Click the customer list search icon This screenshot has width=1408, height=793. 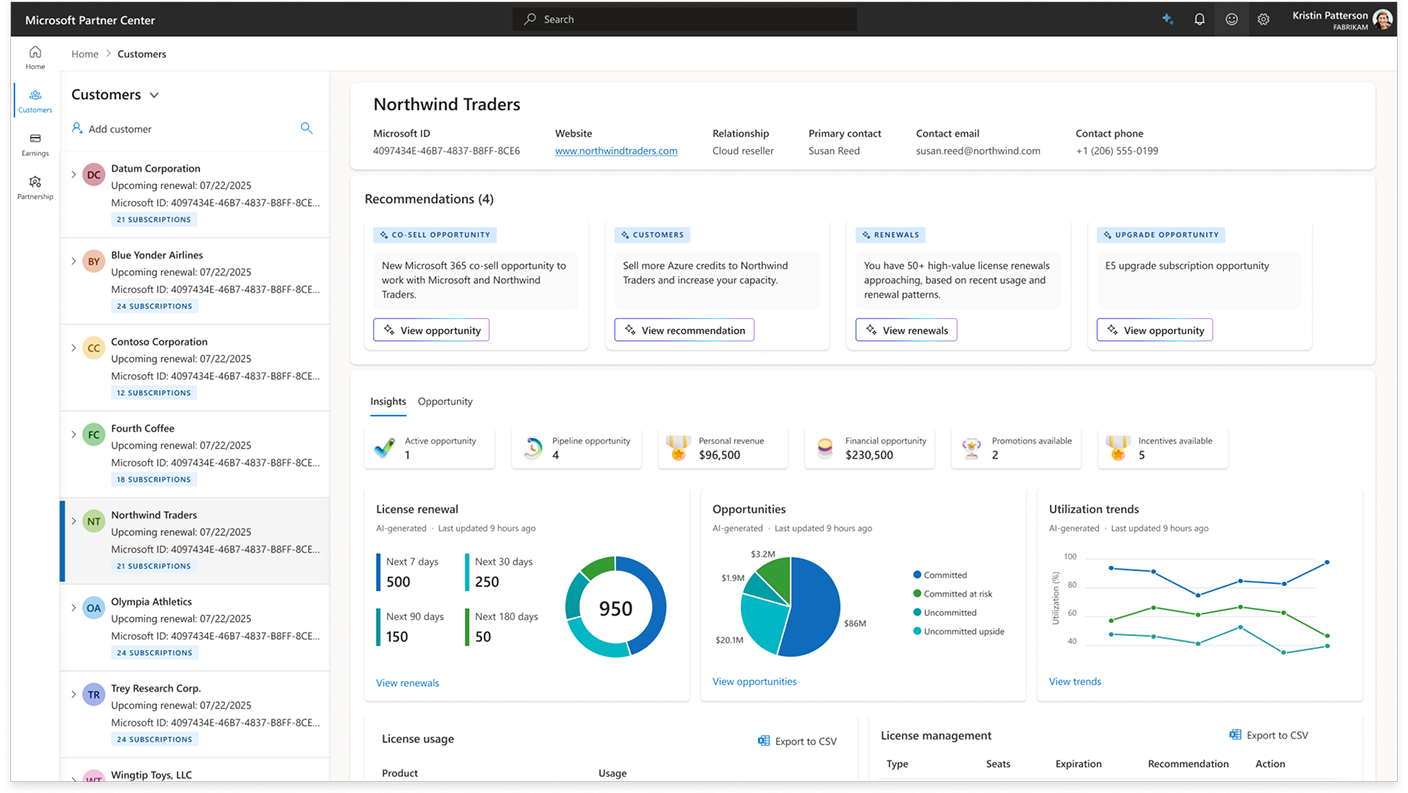(x=306, y=128)
